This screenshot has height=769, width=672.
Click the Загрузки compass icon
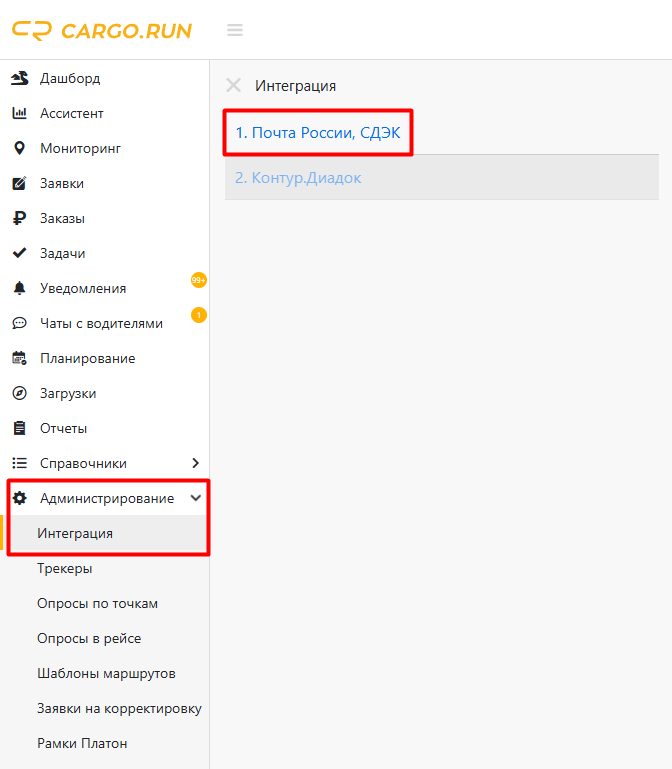tap(19, 393)
